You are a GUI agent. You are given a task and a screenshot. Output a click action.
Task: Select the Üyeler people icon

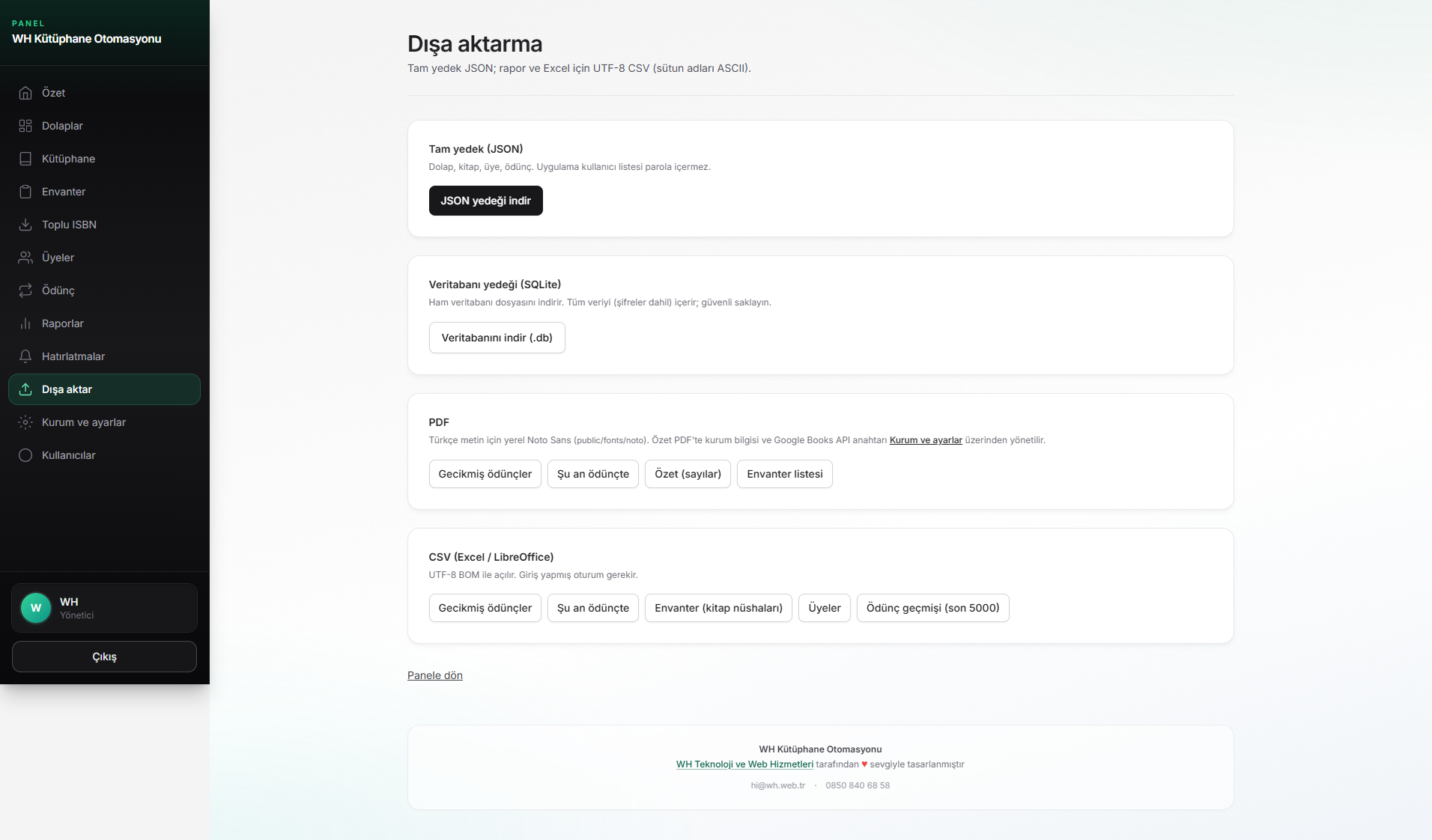pyautogui.click(x=25, y=258)
